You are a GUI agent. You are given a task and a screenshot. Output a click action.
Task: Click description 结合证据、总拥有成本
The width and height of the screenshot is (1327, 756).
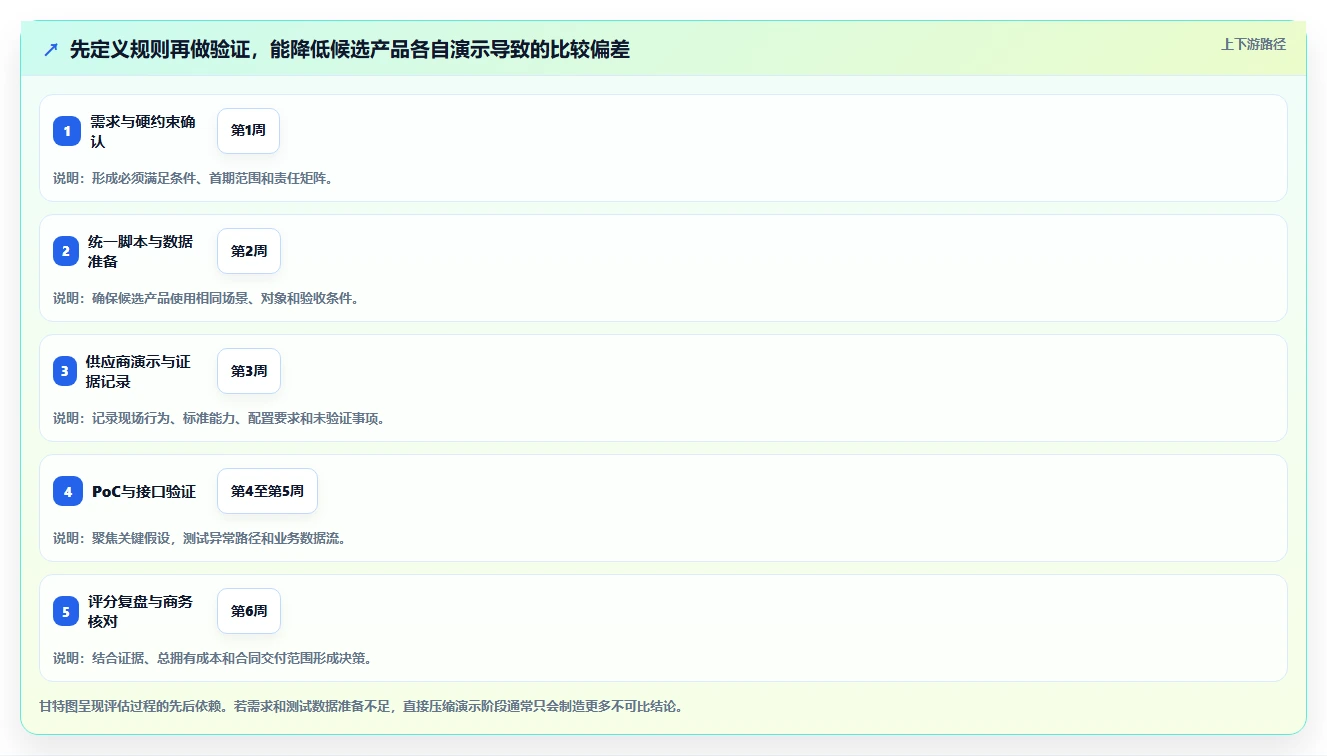click(x=212, y=658)
